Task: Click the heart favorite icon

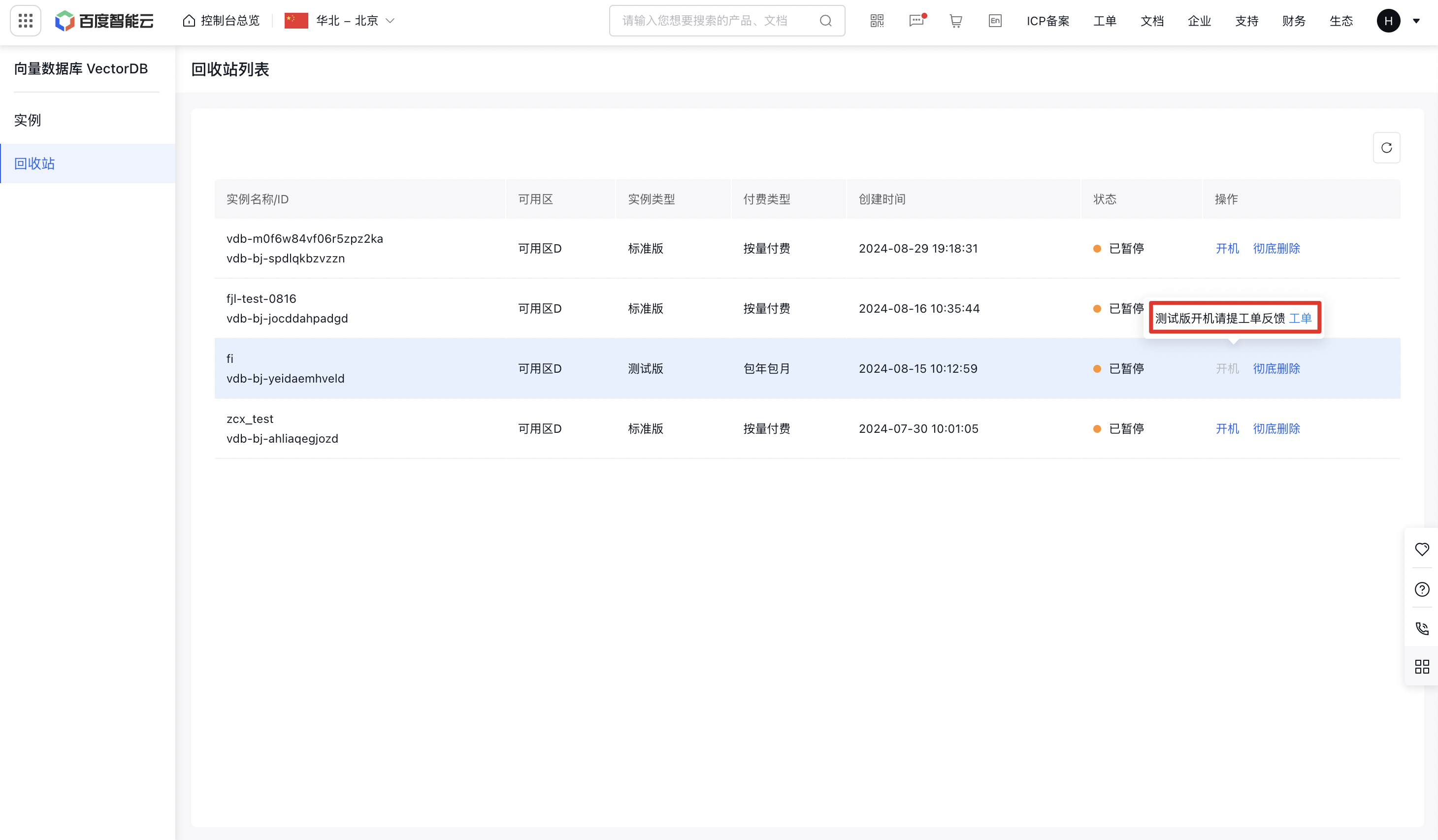Action: tap(1421, 549)
